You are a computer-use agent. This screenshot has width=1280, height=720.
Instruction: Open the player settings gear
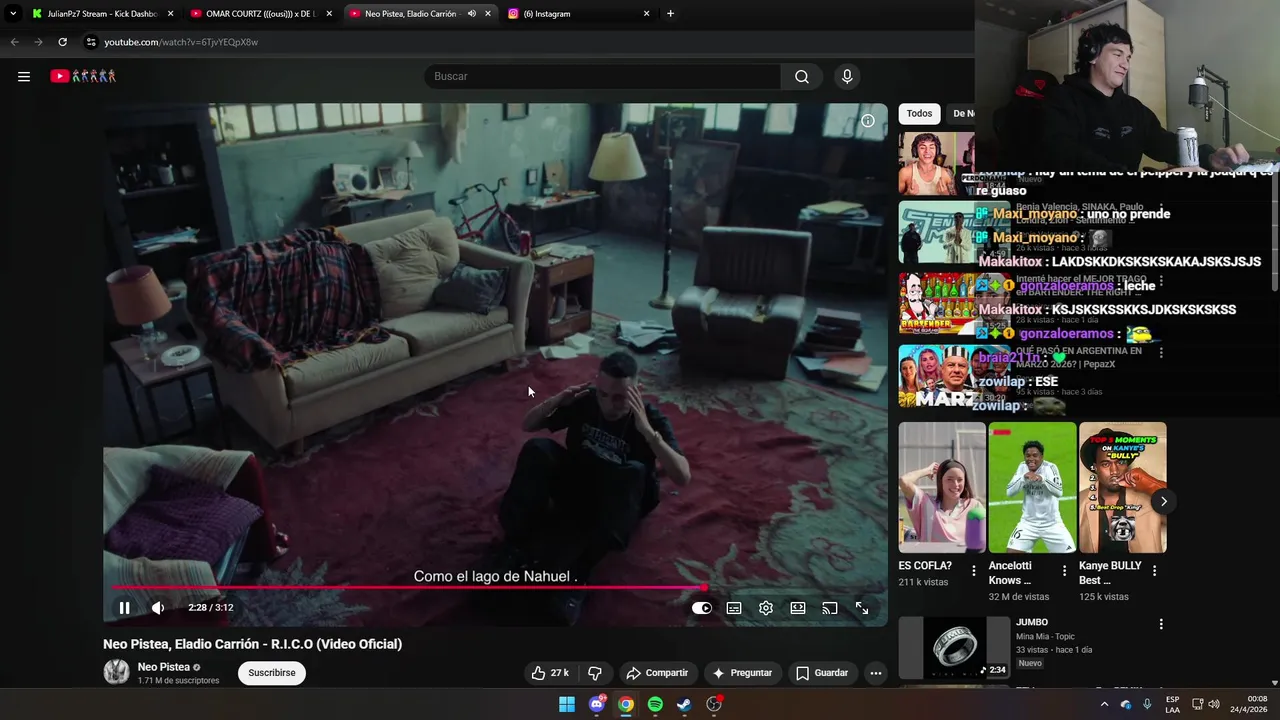tap(766, 608)
